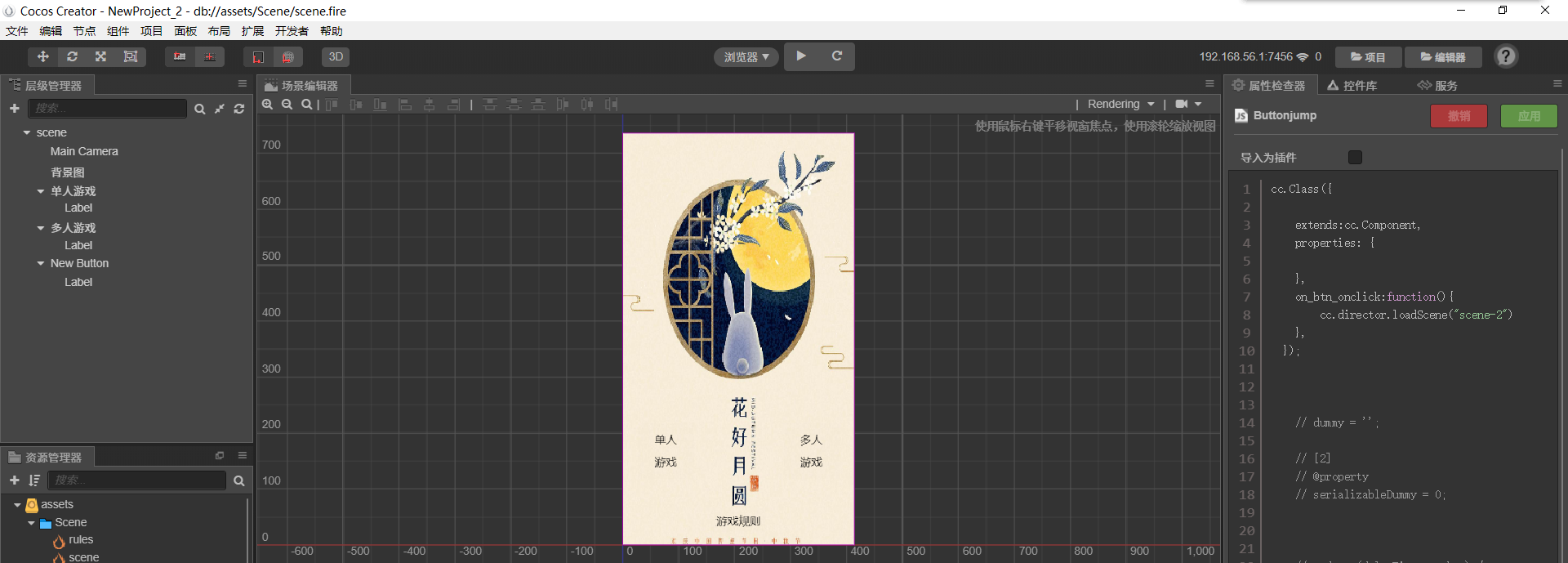This screenshot has width=1568, height=563.
Task: Click the align top icon
Action: tap(332, 105)
